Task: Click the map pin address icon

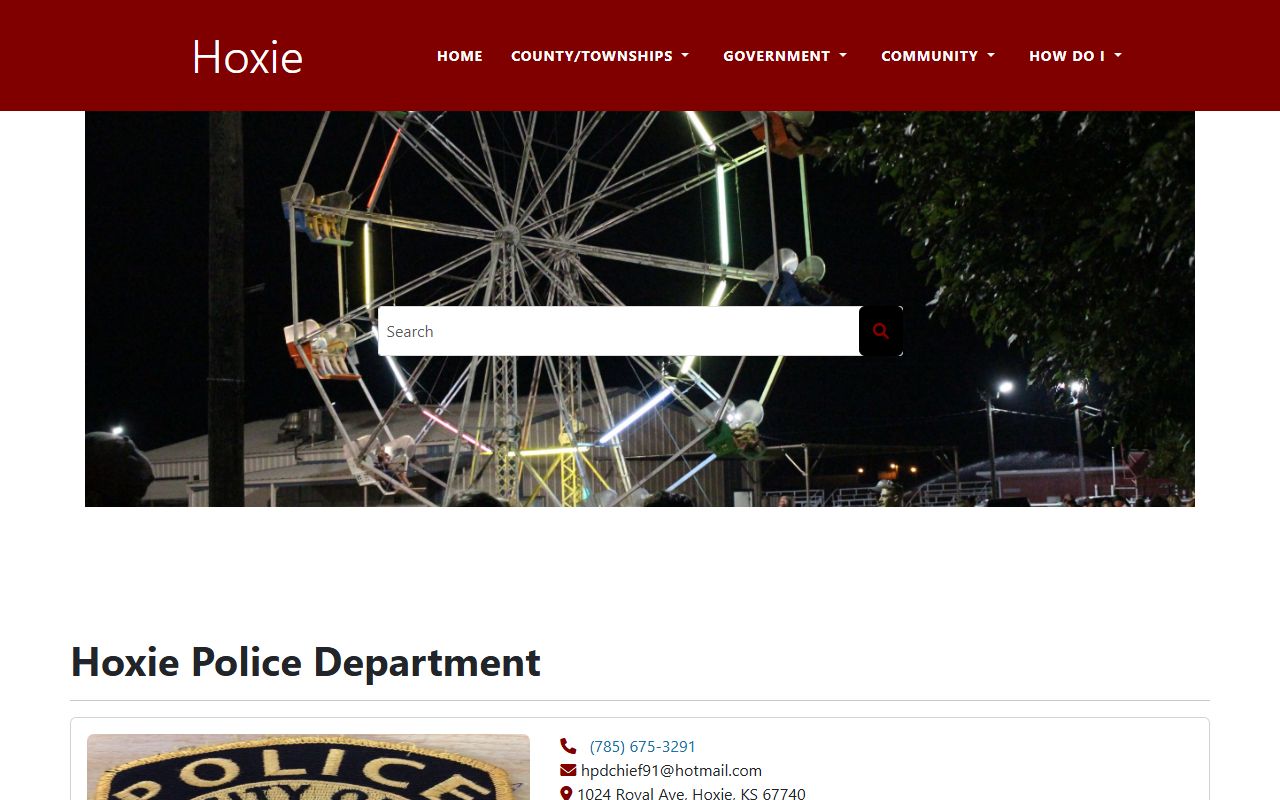Action: coord(566,794)
